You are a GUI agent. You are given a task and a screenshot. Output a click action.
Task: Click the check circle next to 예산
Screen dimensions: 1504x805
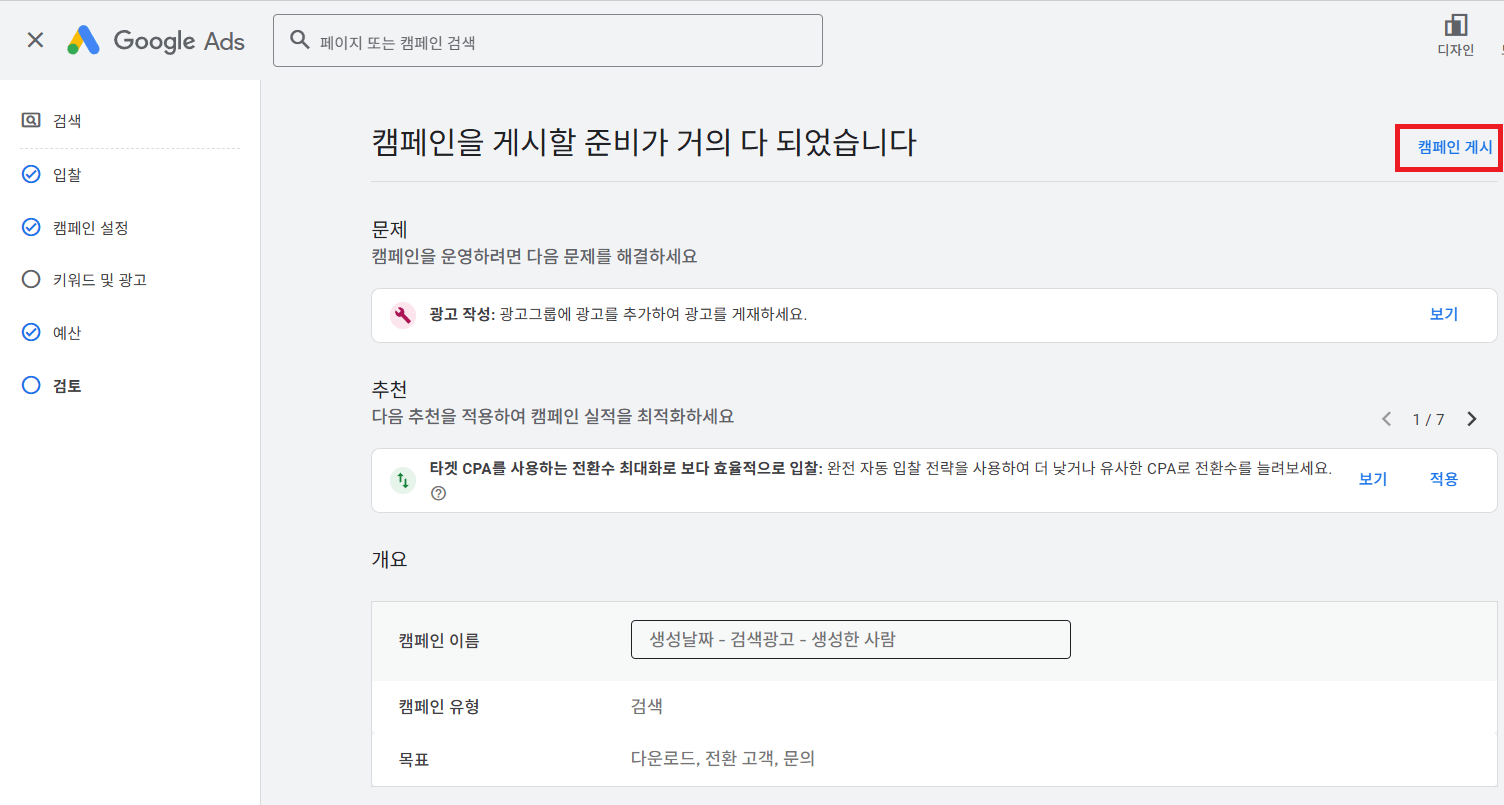(x=31, y=332)
